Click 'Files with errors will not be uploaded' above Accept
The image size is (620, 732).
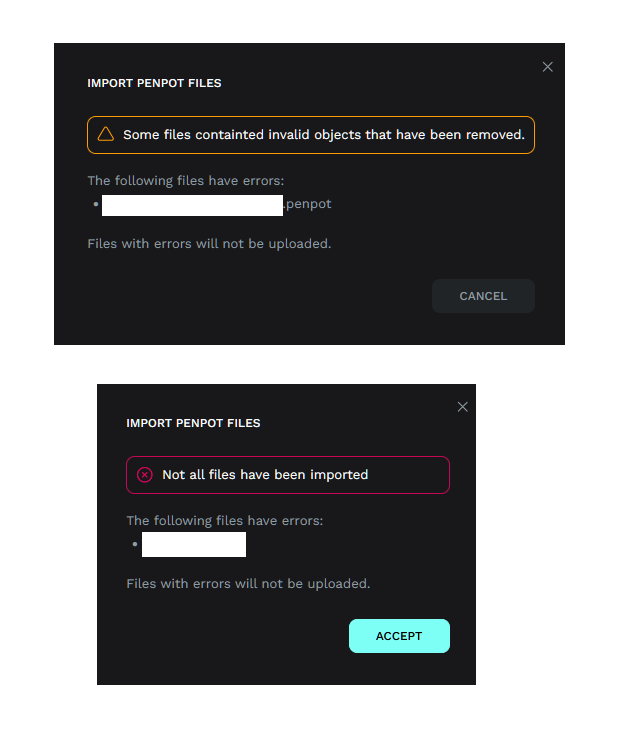point(248,583)
